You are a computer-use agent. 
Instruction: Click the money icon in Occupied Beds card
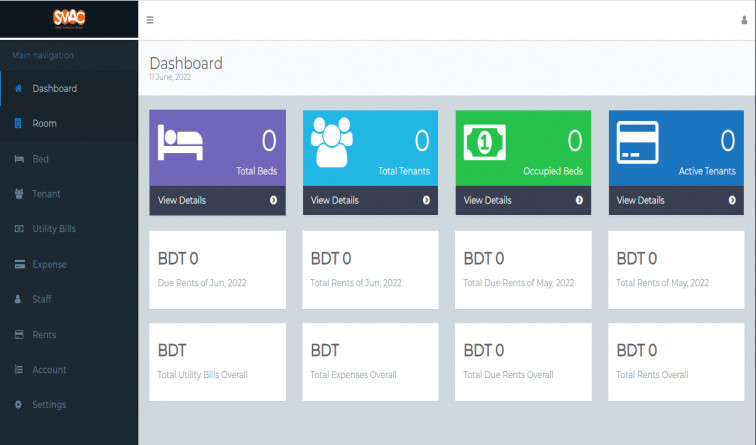[x=485, y=142]
